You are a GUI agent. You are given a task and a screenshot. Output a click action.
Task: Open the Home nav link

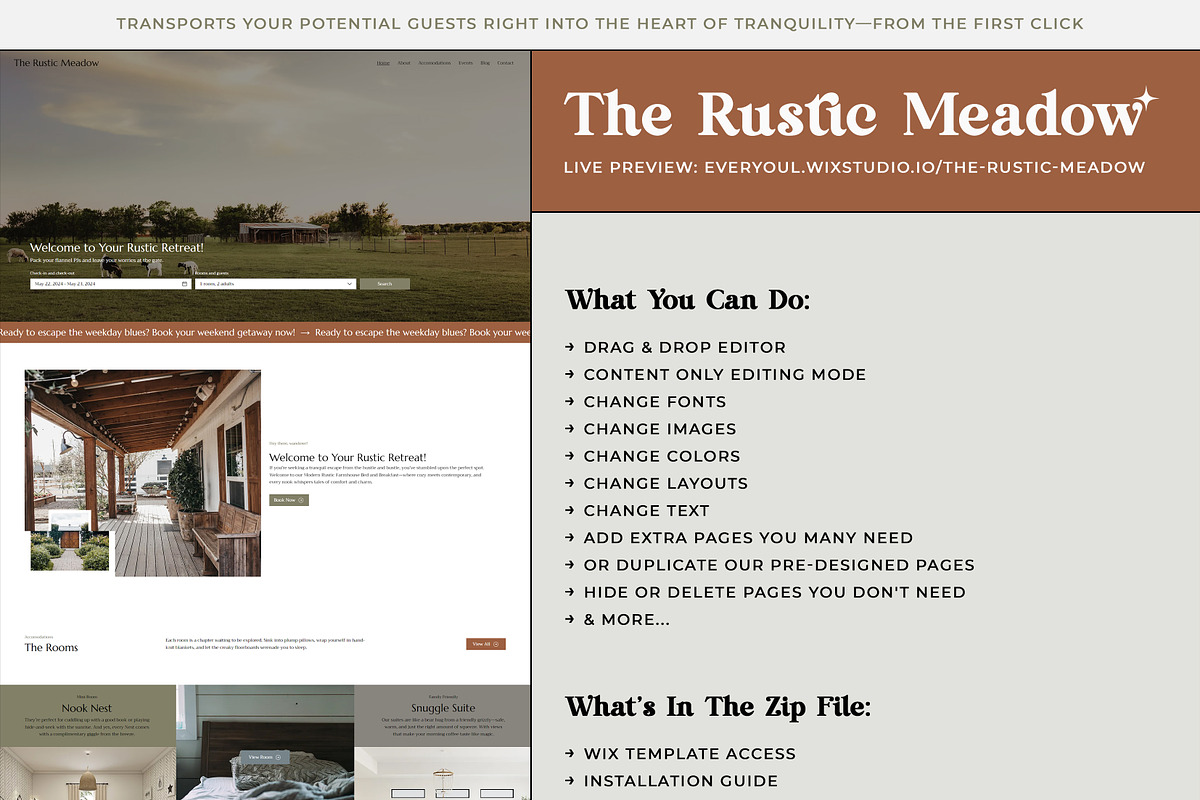pos(383,63)
